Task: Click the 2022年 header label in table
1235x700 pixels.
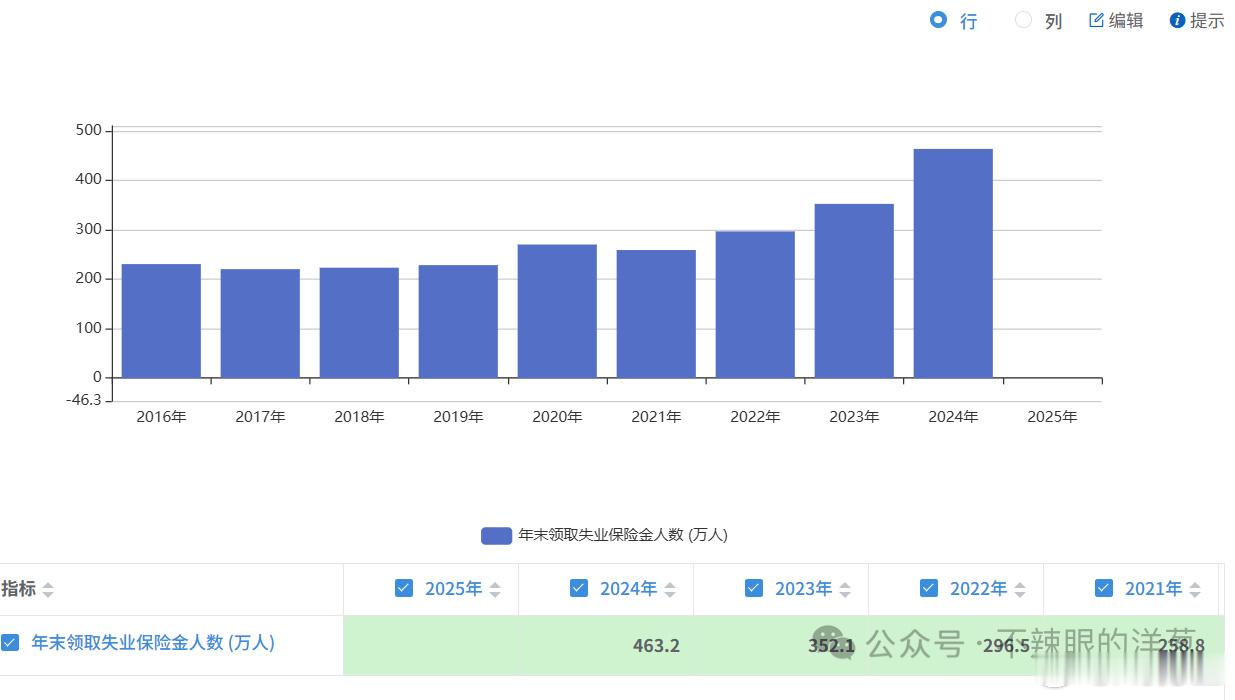Action: 978,589
